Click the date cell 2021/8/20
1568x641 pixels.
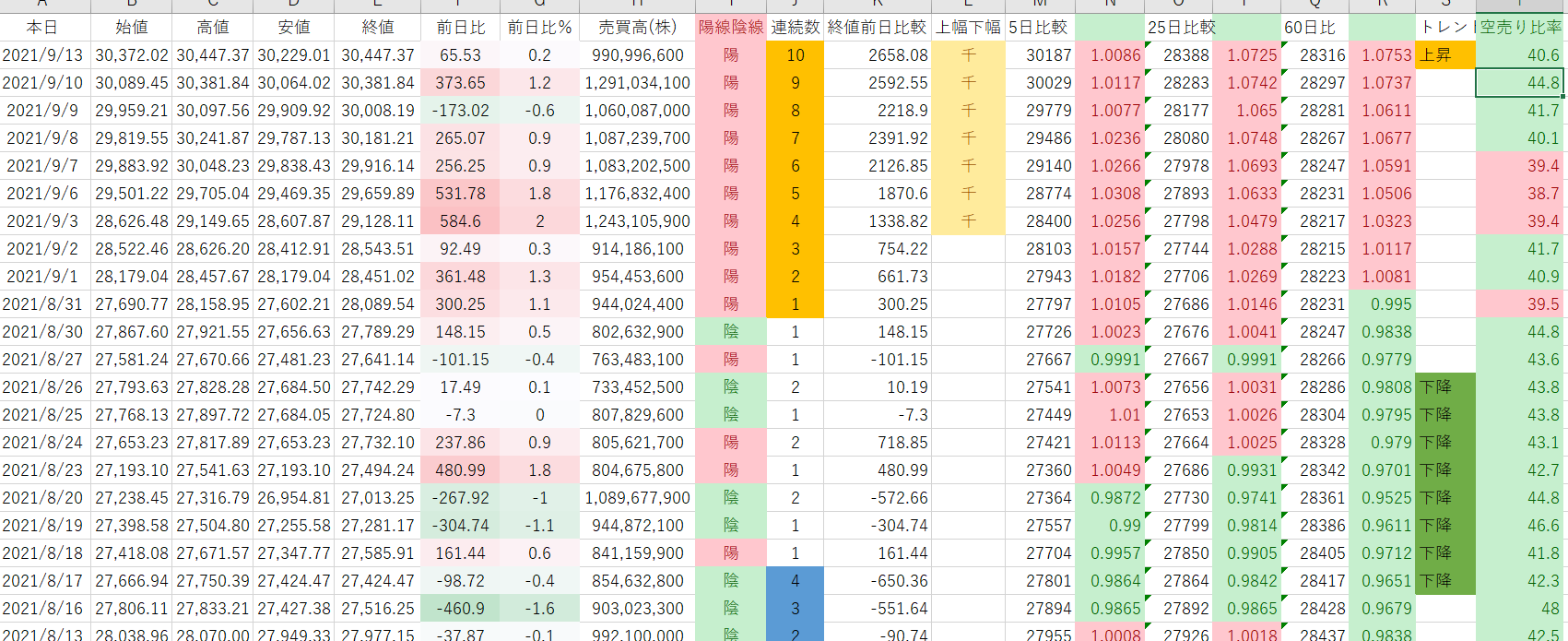coord(45,498)
